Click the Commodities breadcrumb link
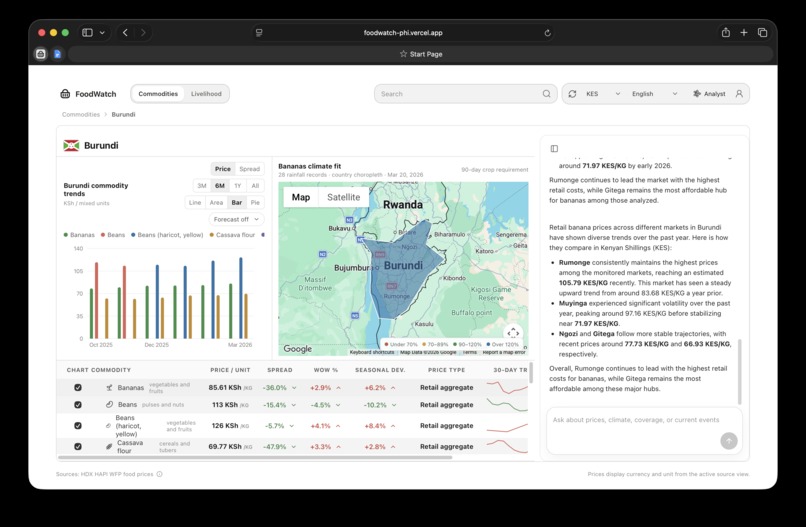The height and width of the screenshot is (527, 806). click(81, 114)
